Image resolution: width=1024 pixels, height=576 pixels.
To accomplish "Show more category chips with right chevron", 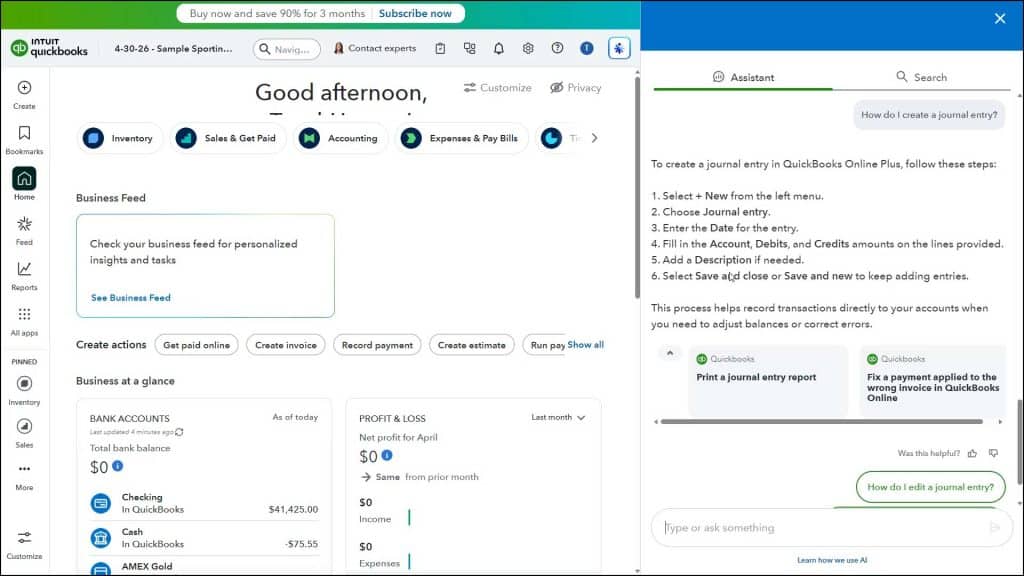I will (x=594, y=138).
